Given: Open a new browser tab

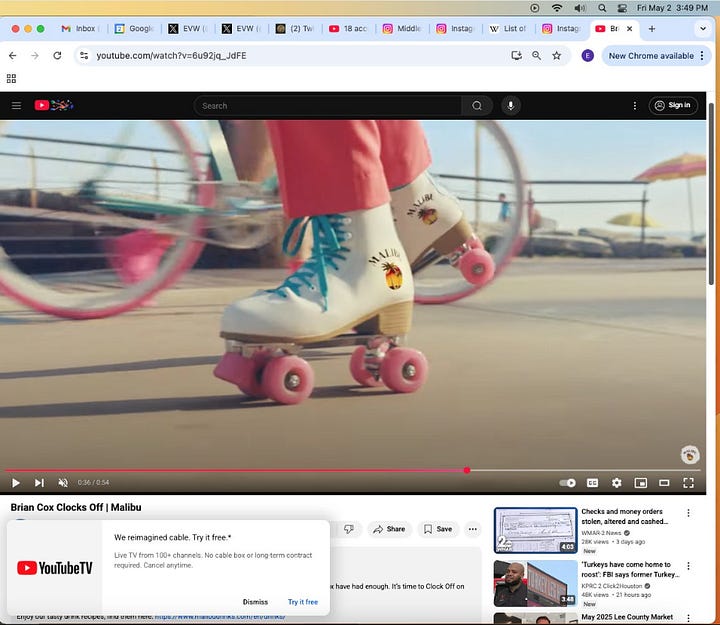Looking at the screenshot, I should coord(652,28).
